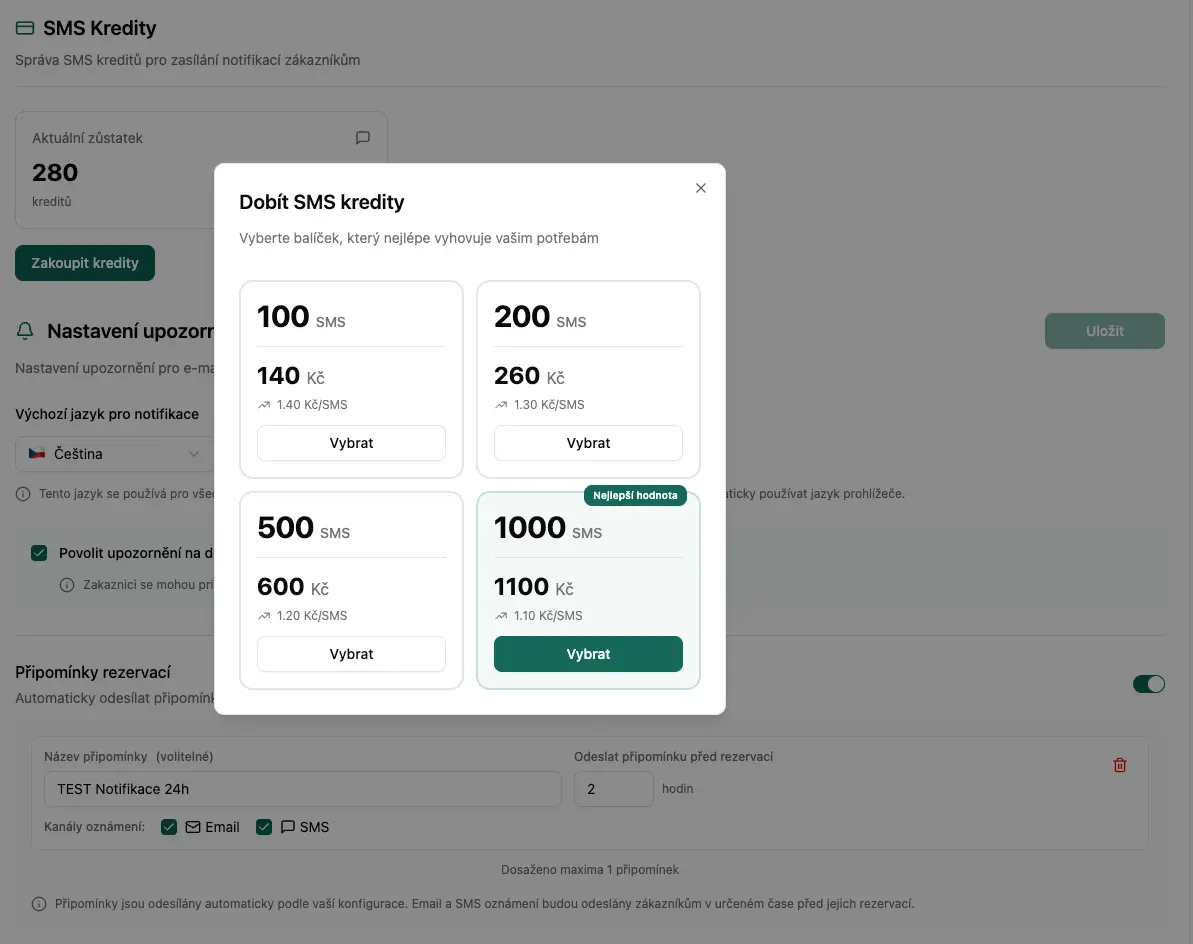This screenshot has width=1193, height=944.
Task: Toggle the Připomínky rezervací switch
Action: click(x=1148, y=684)
